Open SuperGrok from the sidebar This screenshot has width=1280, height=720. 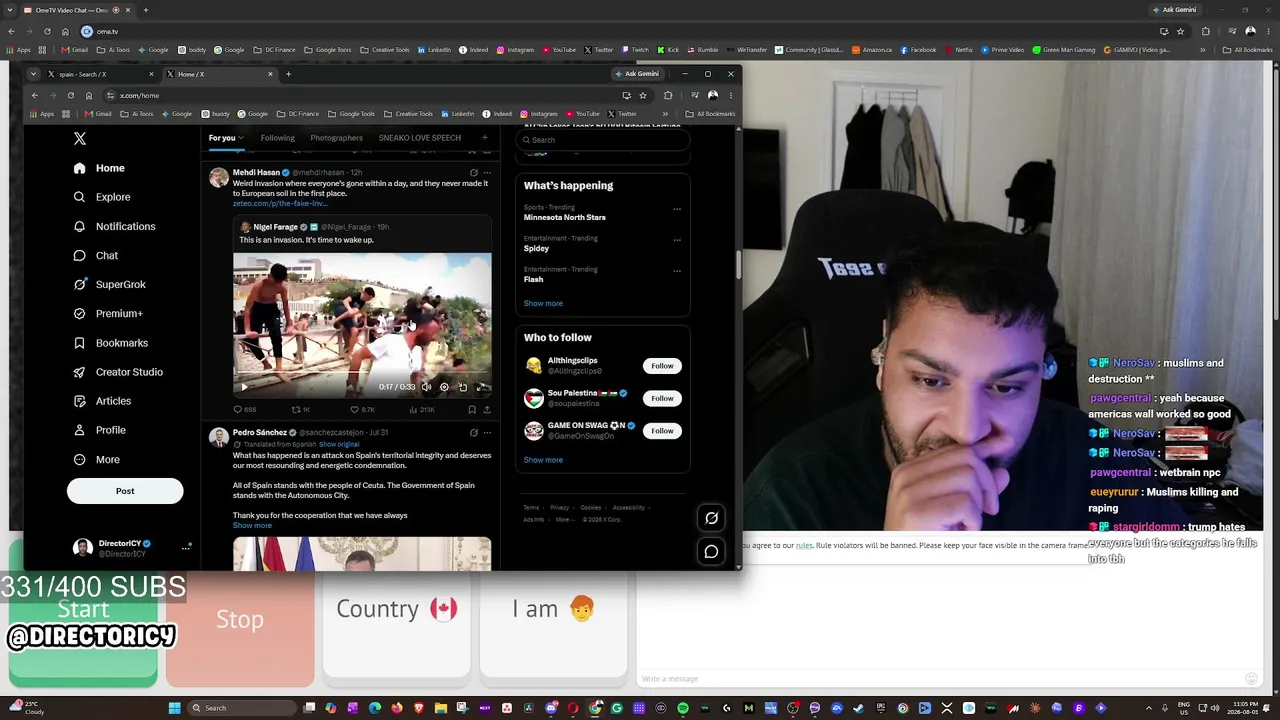coord(110,284)
